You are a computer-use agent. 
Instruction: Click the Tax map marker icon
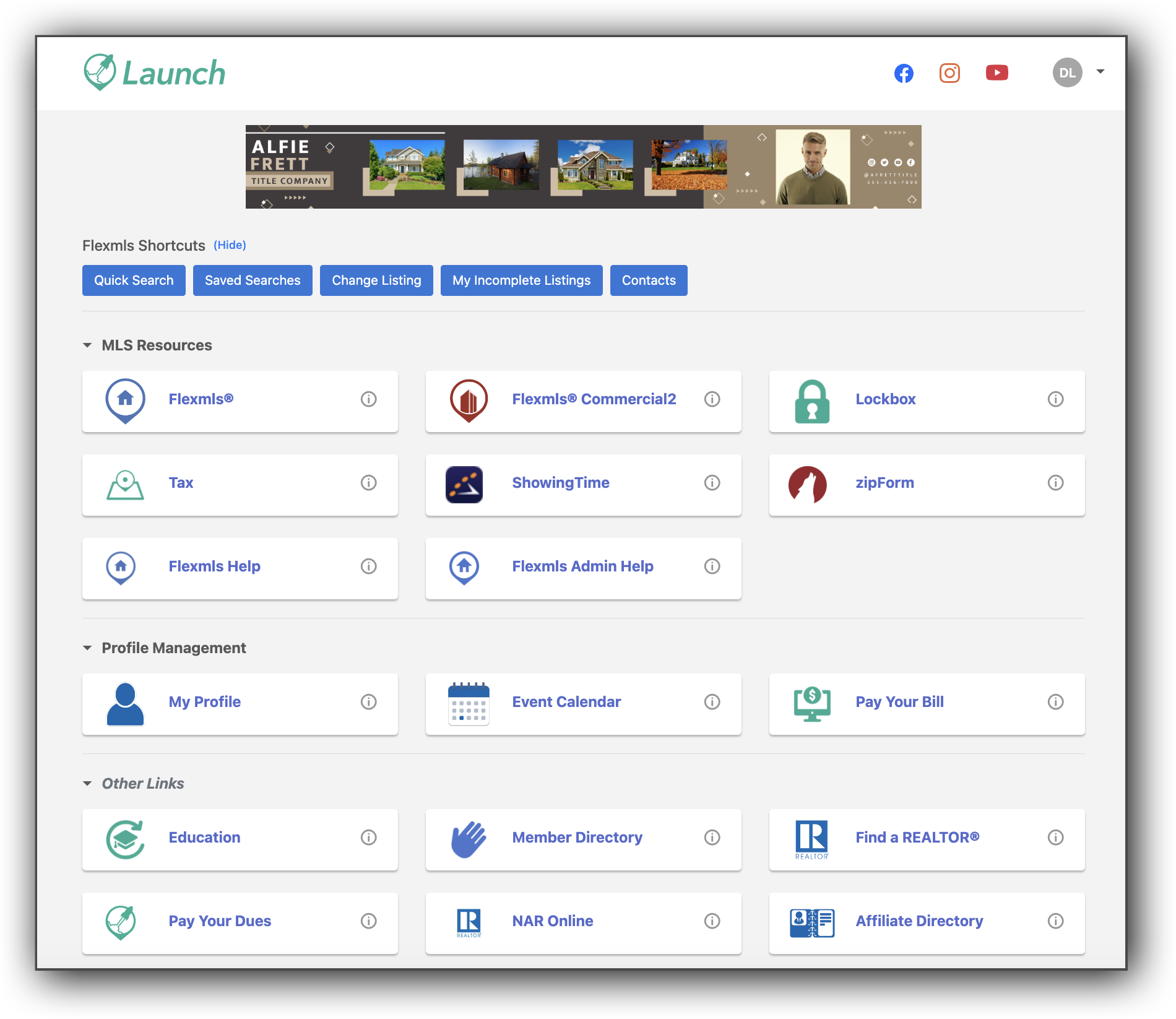[x=126, y=485]
